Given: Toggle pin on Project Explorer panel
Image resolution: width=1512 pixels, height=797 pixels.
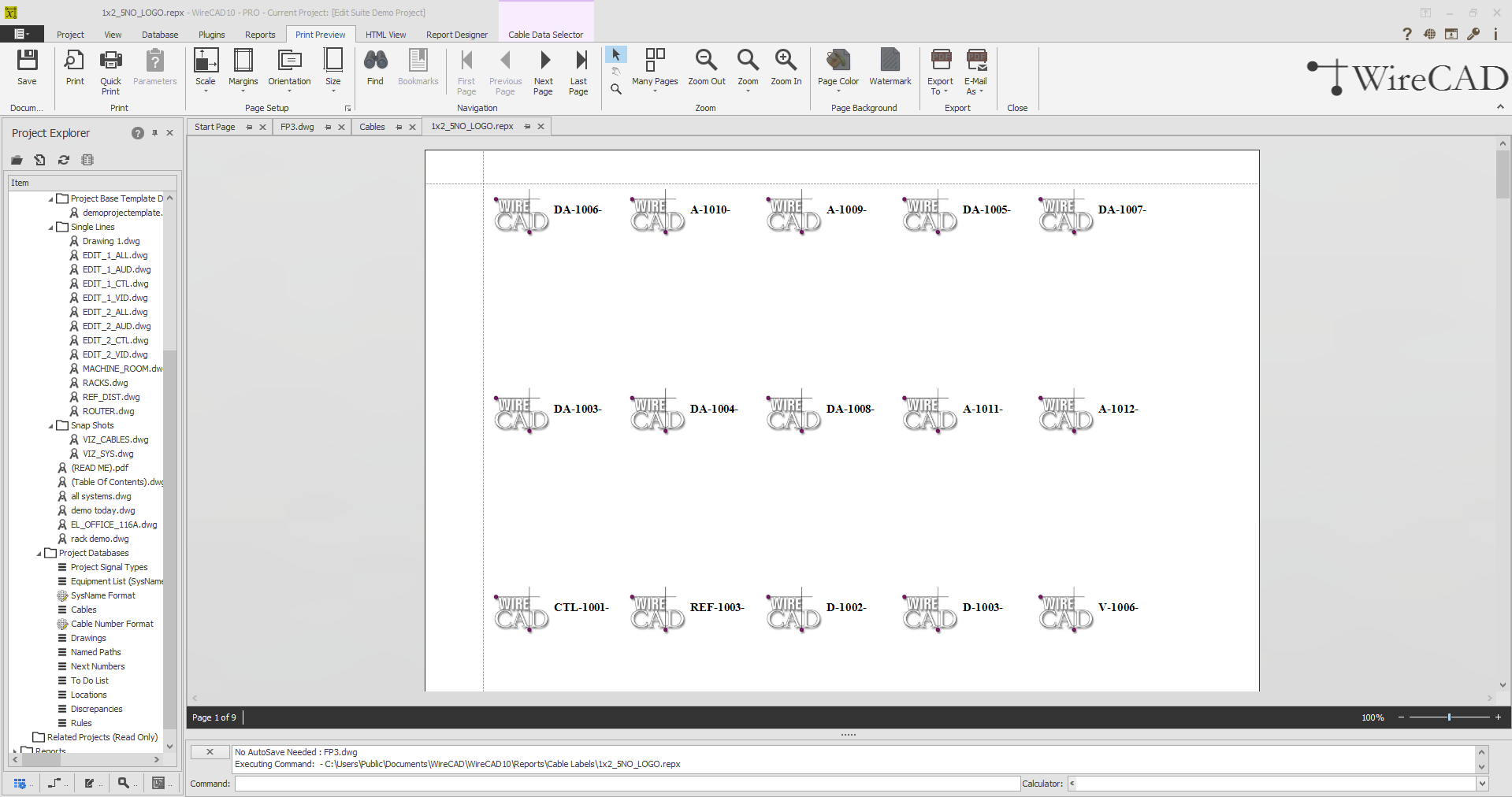Looking at the screenshot, I should [x=154, y=133].
